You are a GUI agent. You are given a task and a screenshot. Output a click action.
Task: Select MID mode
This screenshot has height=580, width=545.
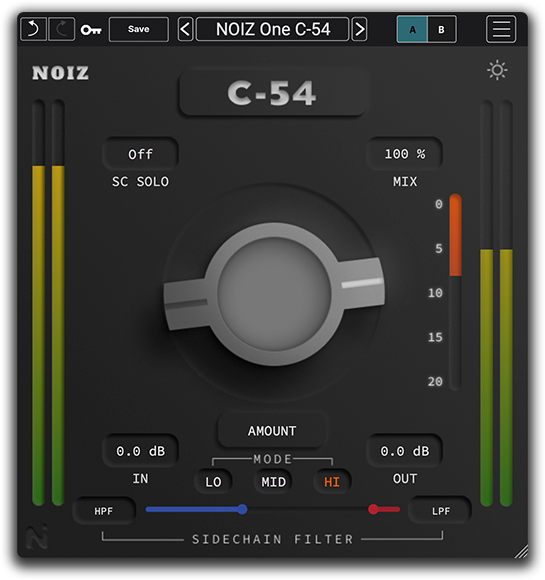point(273,482)
